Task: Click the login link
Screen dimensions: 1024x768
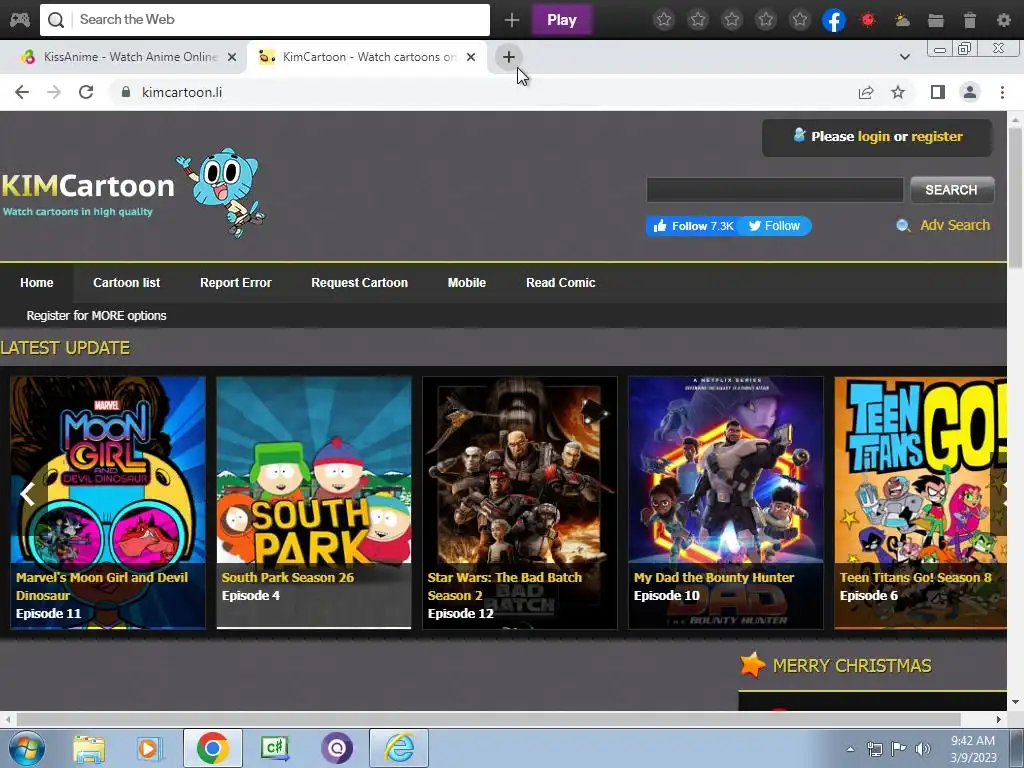Action: (873, 136)
